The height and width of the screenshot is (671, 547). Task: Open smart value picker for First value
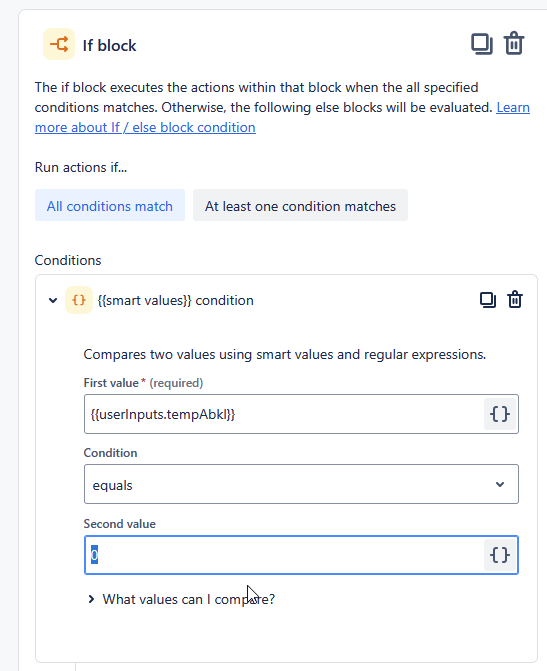click(x=499, y=414)
